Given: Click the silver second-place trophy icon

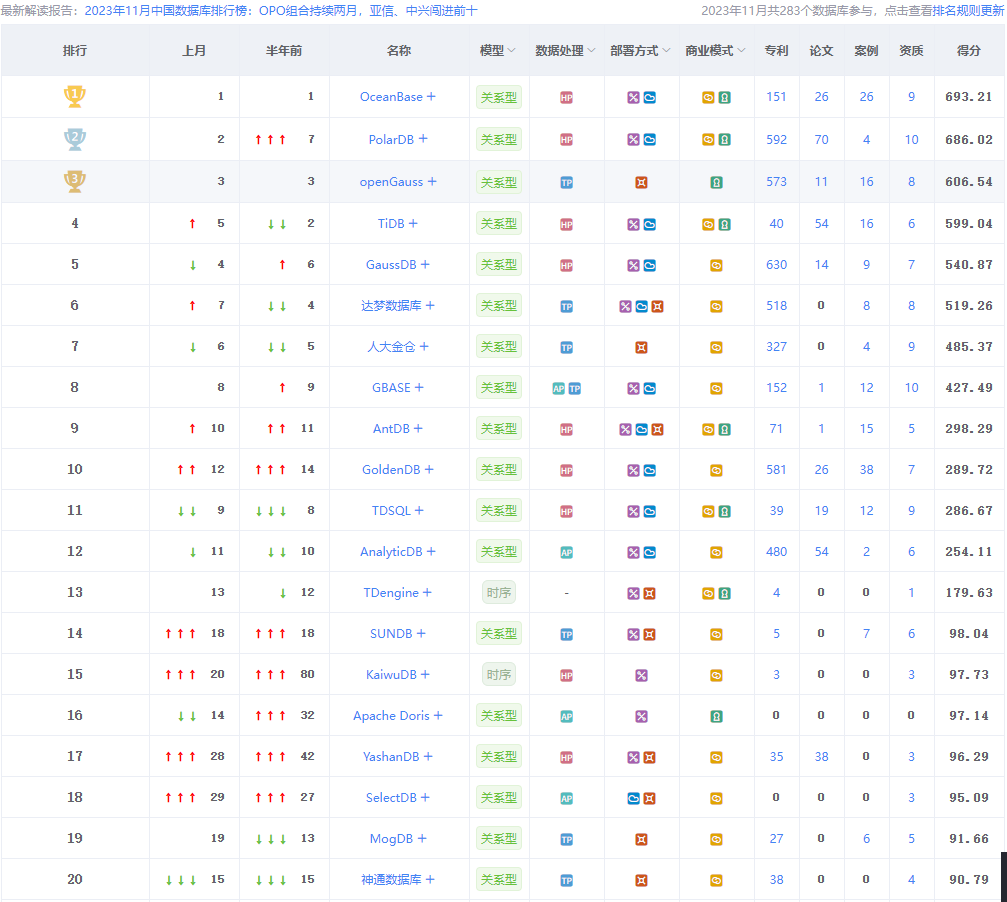Looking at the screenshot, I should 74,139.
